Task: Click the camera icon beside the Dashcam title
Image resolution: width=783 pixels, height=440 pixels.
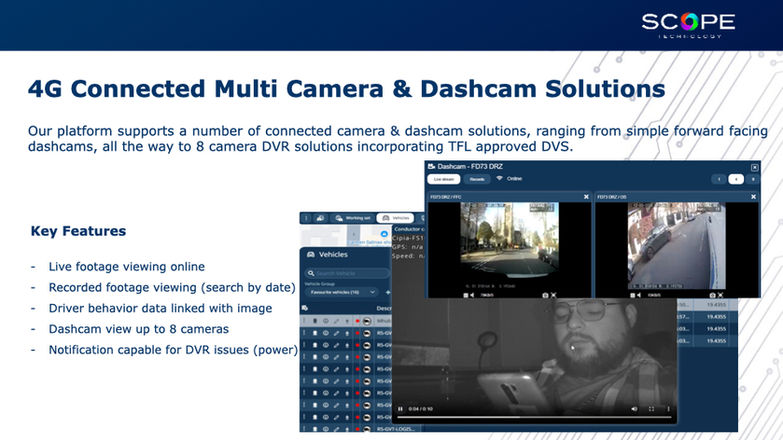Action: [431, 166]
